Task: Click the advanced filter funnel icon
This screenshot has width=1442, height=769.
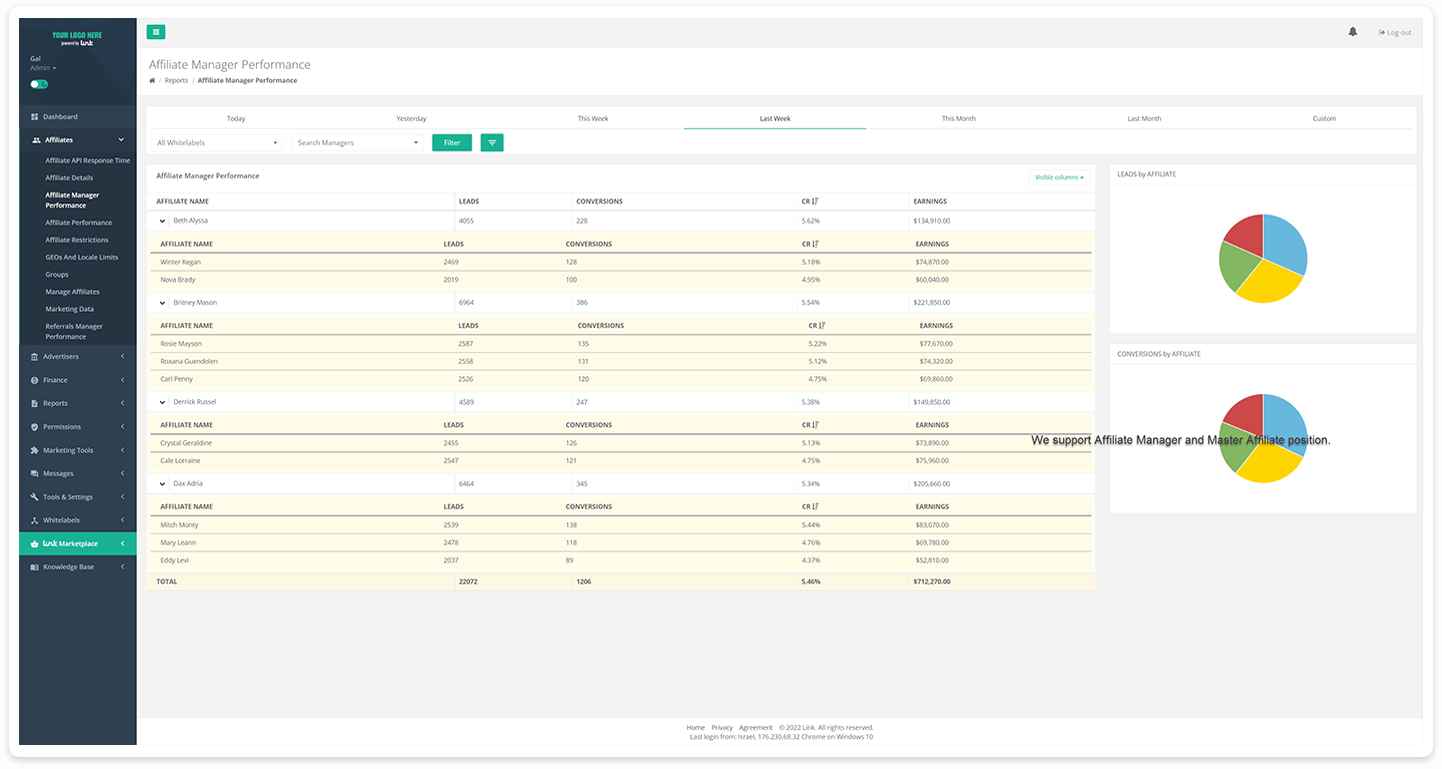Action: click(492, 143)
